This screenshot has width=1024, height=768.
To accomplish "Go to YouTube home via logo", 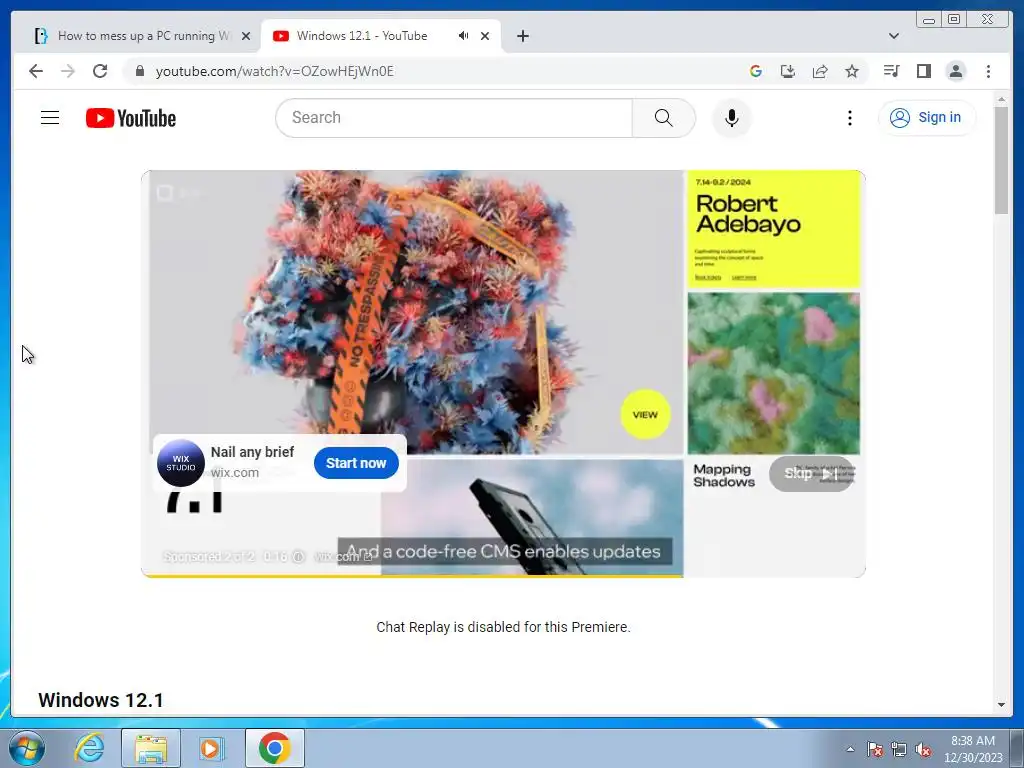I will pyautogui.click(x=131, y=118).
